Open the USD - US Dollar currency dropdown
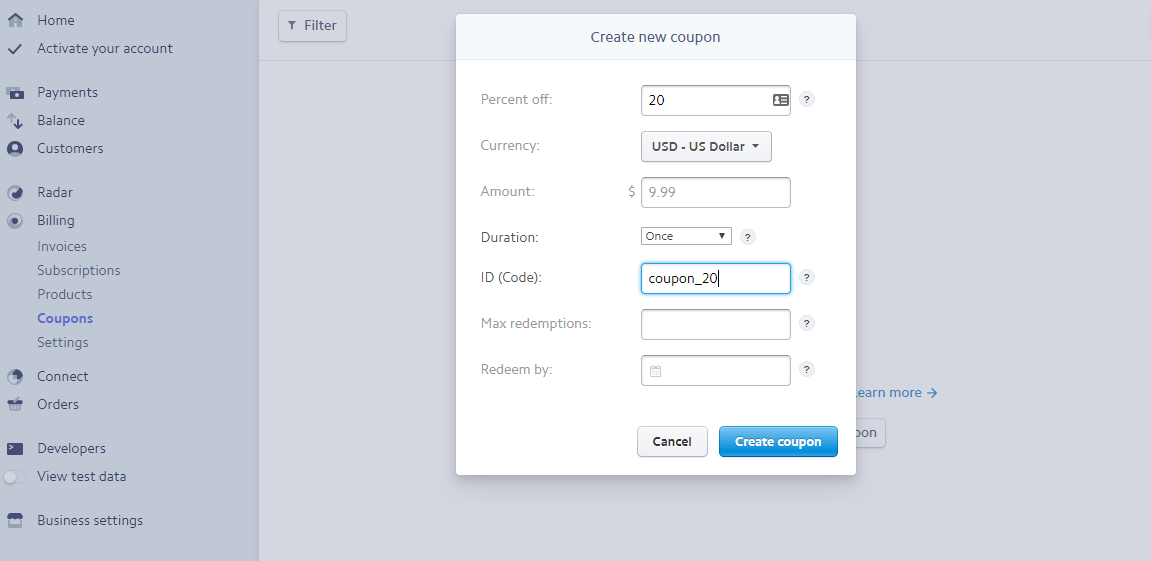 pos(706,146)
